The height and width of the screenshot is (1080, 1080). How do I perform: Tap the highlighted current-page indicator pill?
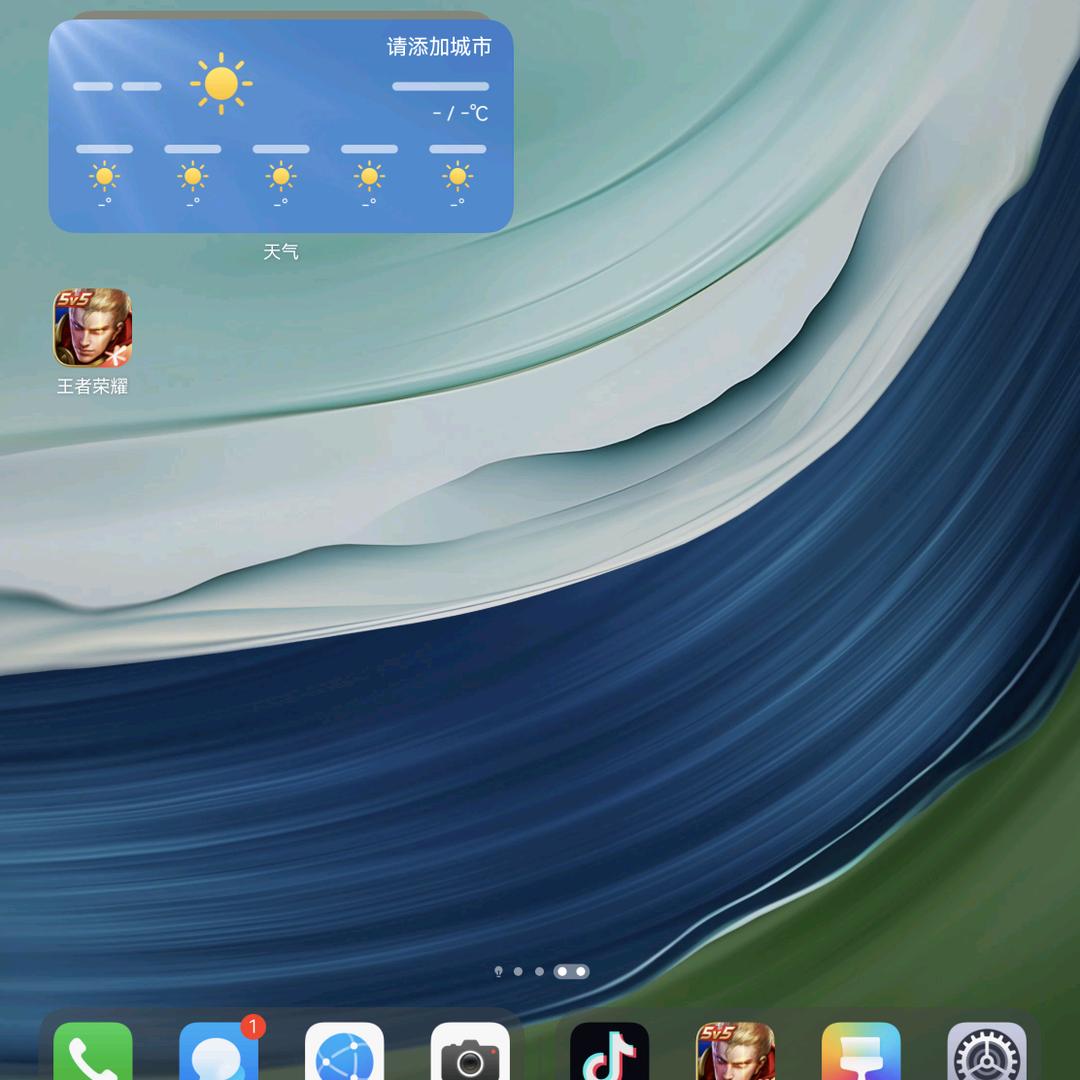571,971
